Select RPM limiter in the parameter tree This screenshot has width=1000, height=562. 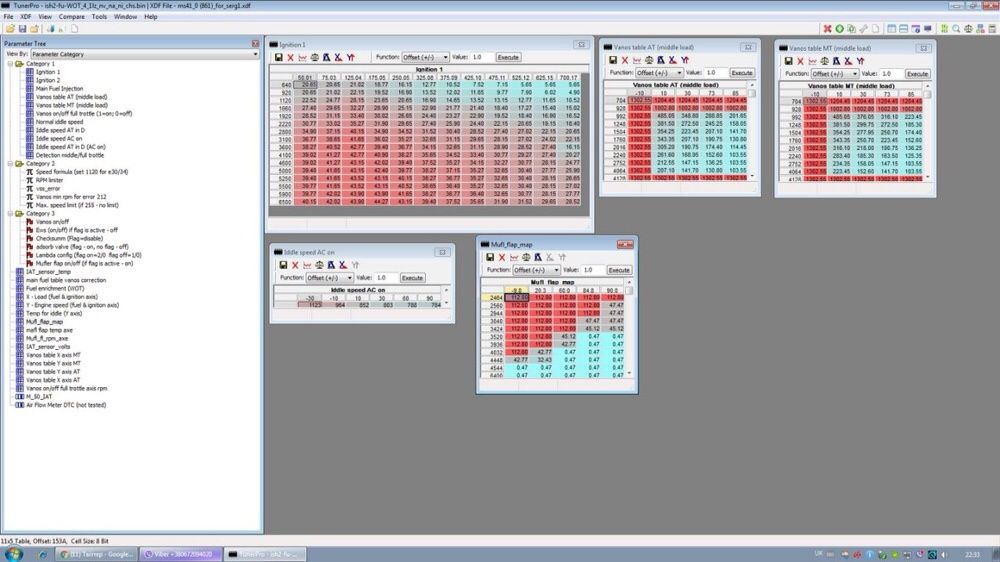49,180
